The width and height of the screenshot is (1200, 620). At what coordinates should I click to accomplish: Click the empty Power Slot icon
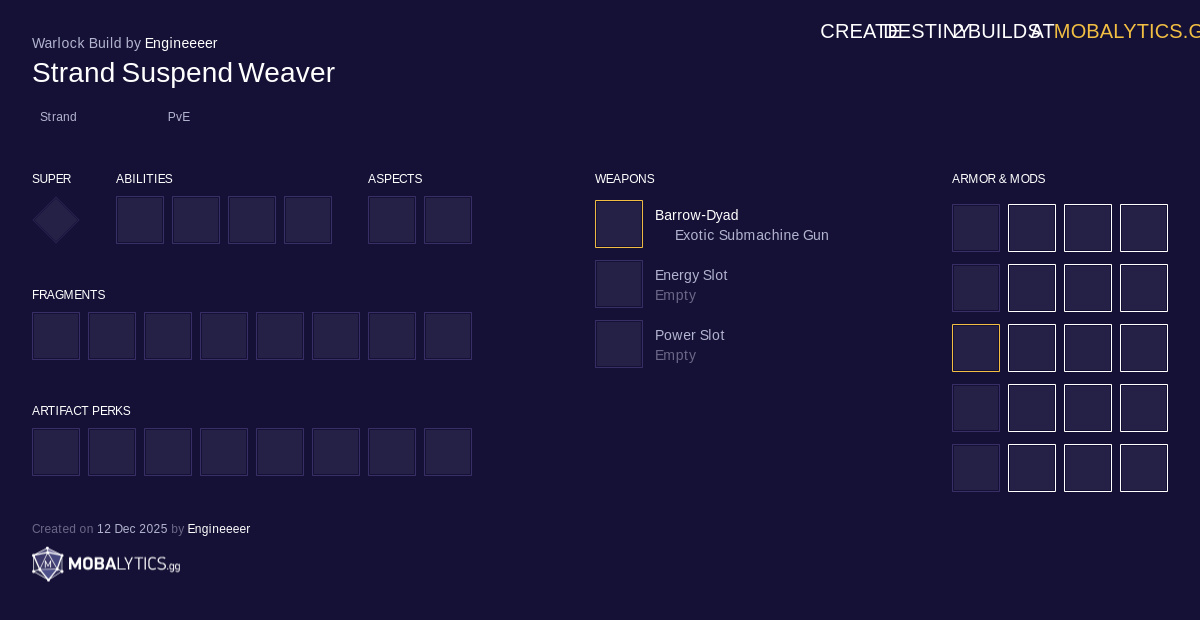619,344
